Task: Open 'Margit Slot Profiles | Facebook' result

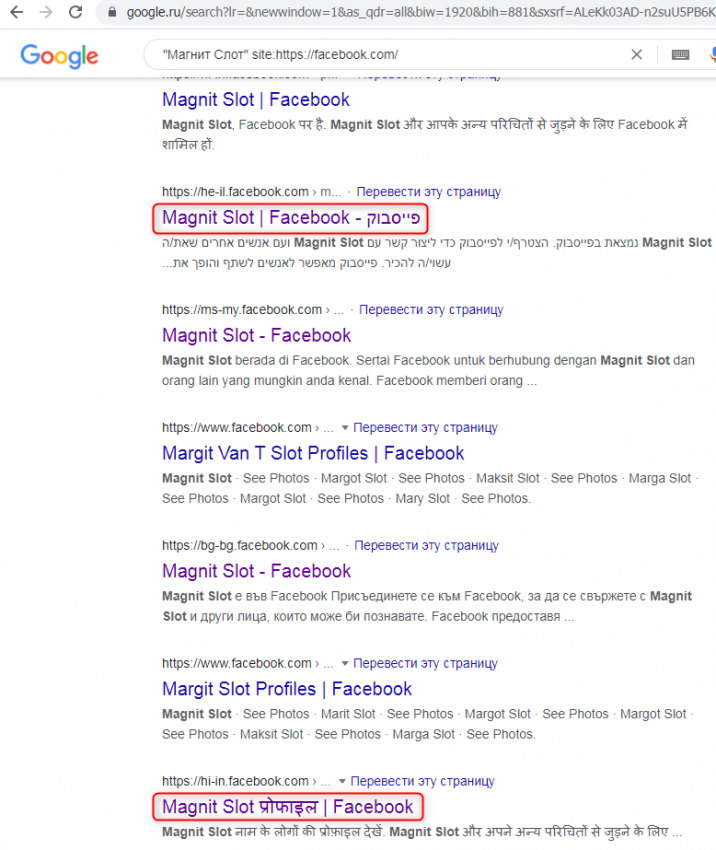Action: point(287,689)
